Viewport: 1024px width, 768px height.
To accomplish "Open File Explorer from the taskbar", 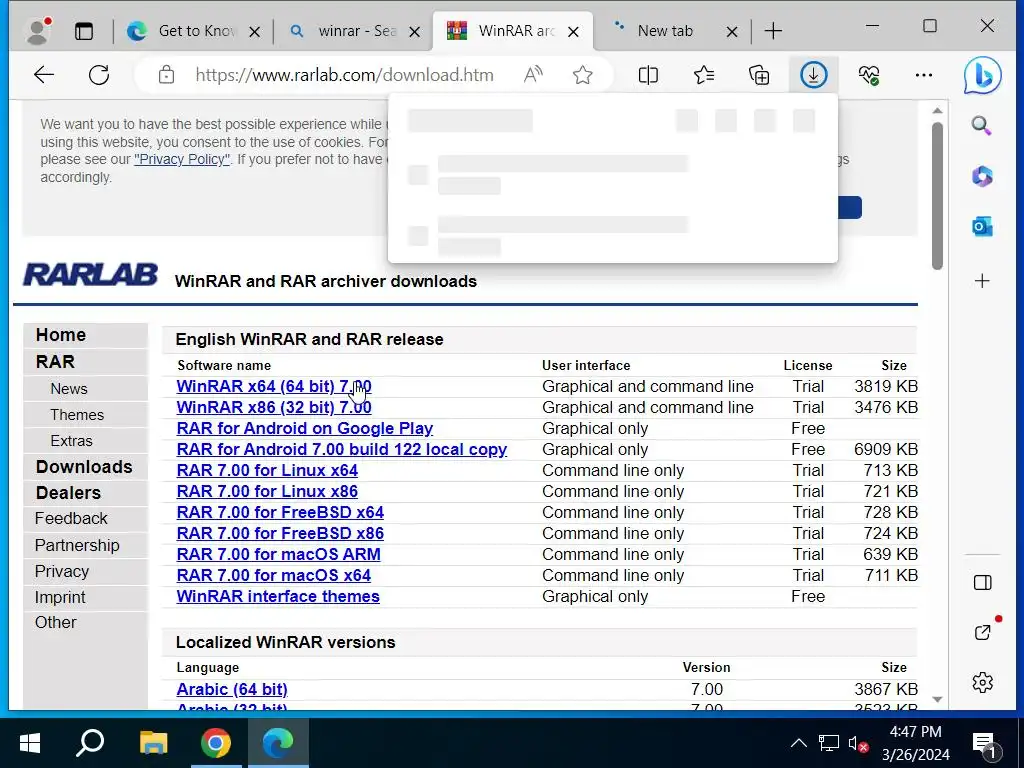I will 153,743.
